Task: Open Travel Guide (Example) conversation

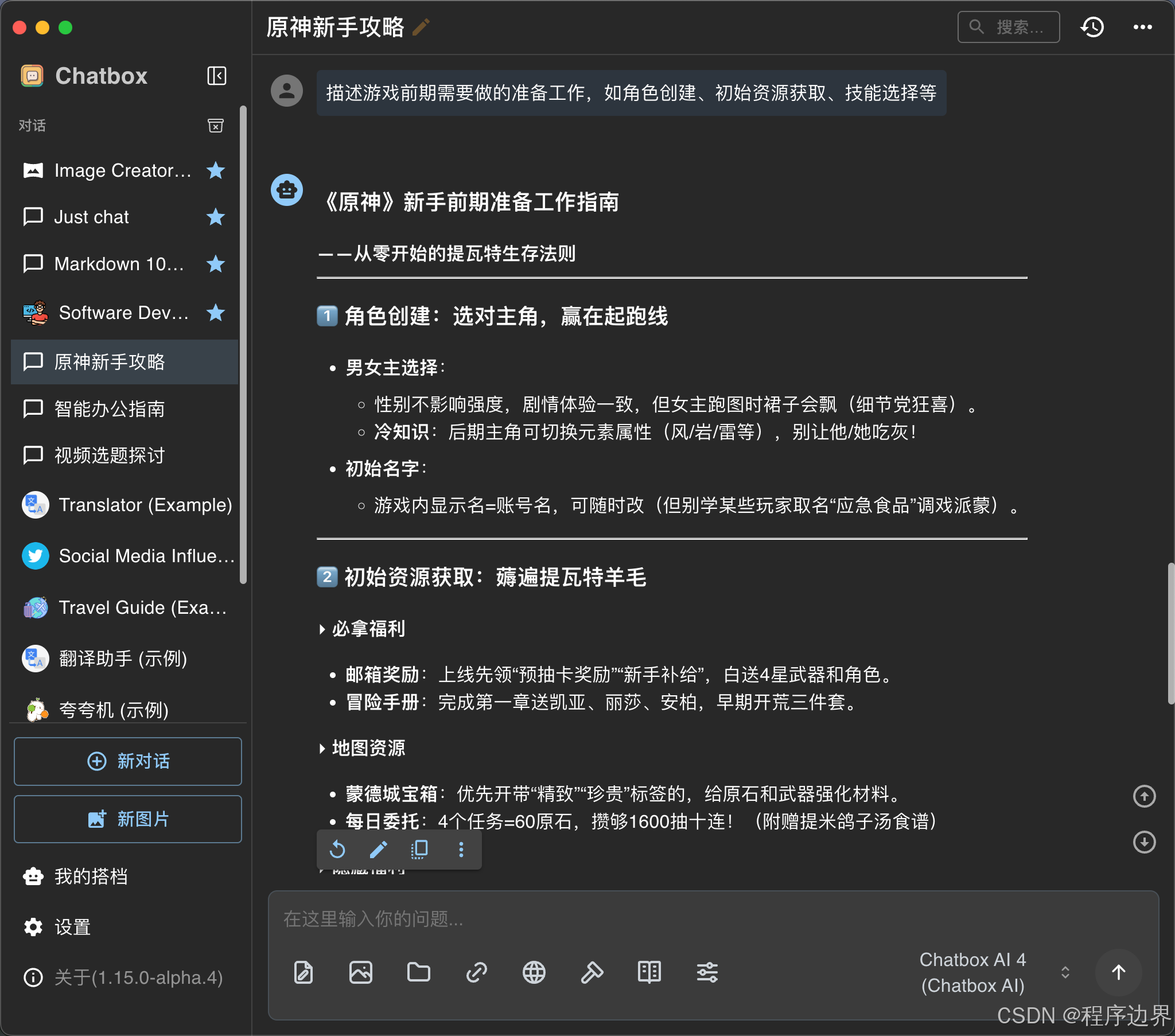Action: point(124,607)
